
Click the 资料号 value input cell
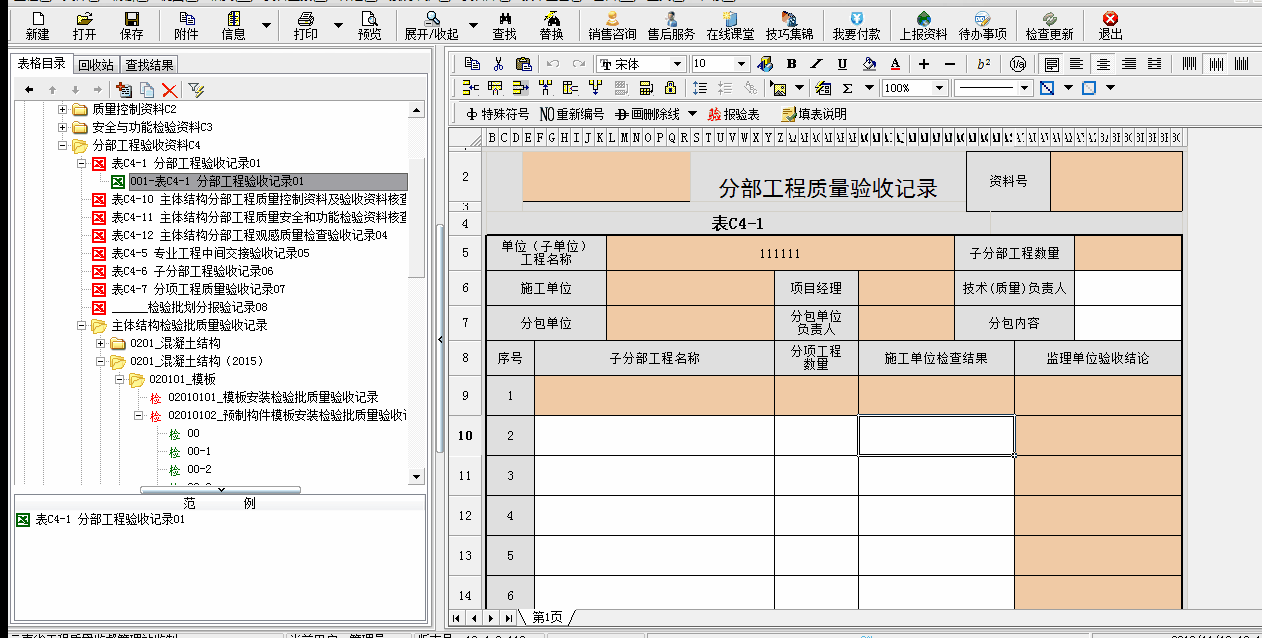(1115, 181)
